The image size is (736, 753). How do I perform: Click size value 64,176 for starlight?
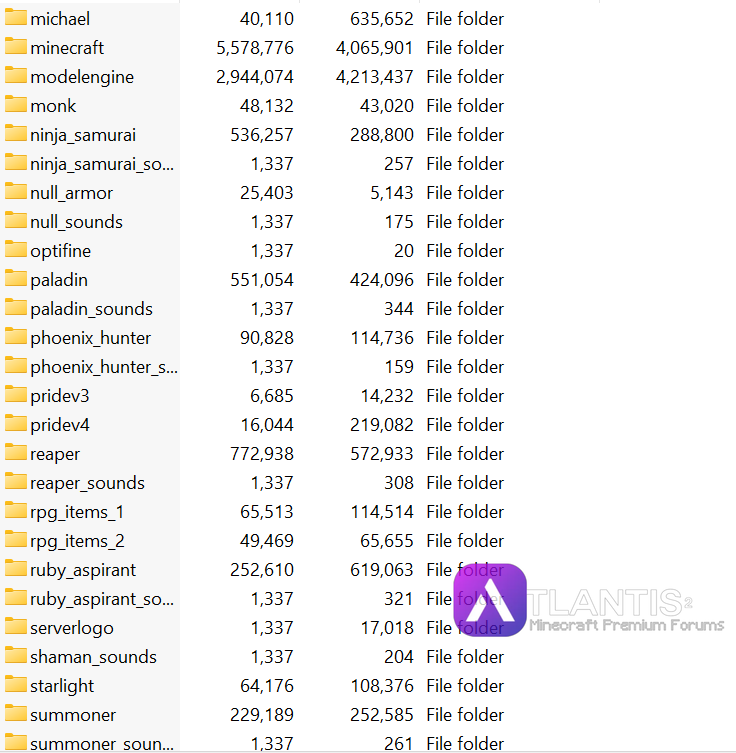click(x=266, y=686)
